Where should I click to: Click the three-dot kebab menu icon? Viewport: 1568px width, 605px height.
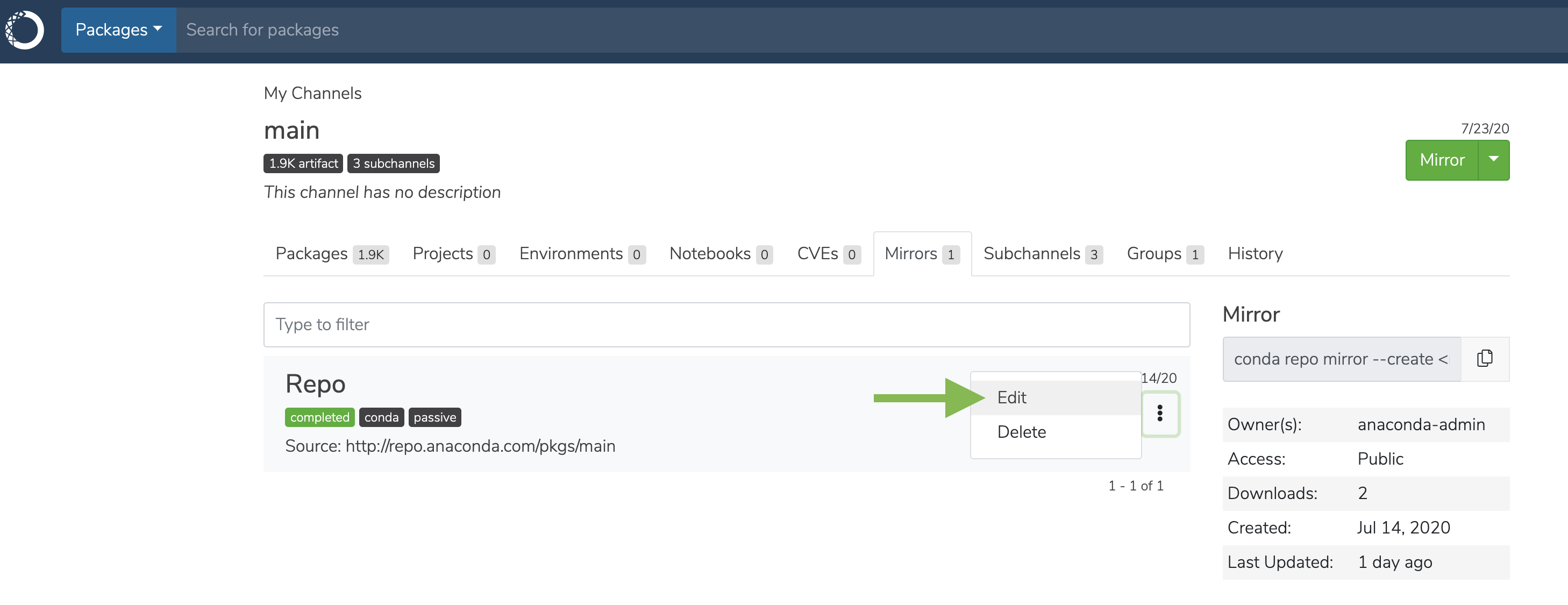[x=1159, y=413]
